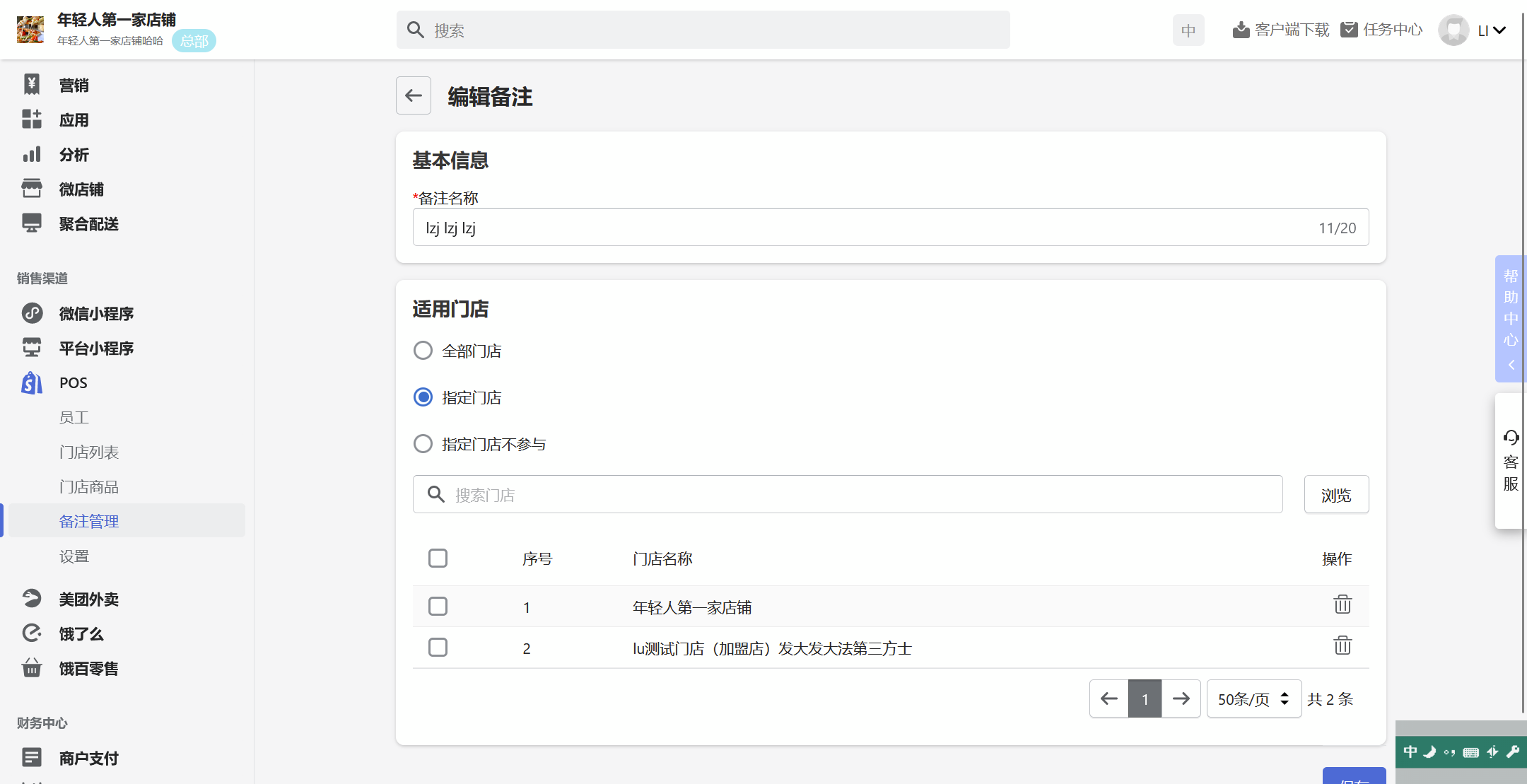Open the 50条/页 page size dropdown

[x=1253, y=699]
